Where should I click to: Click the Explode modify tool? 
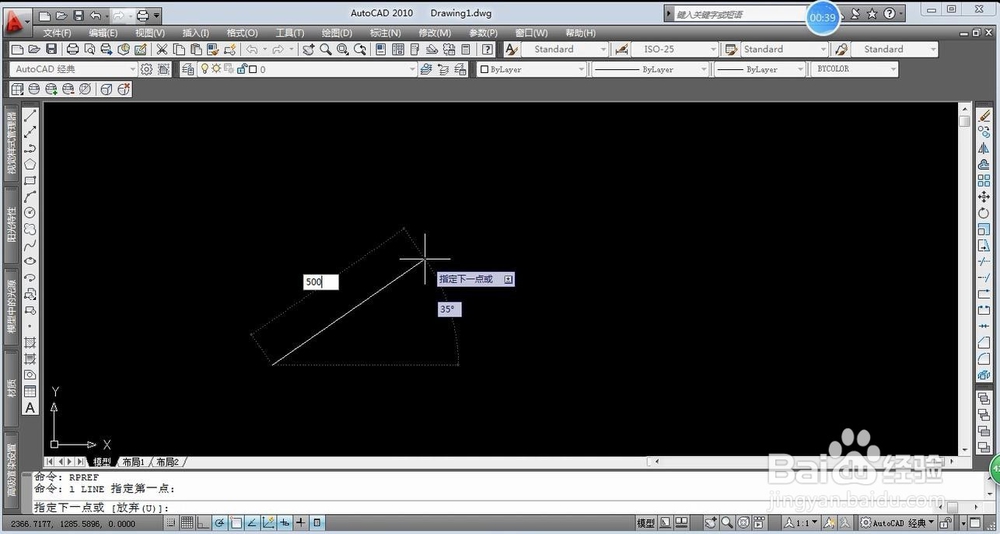(983, 375)
